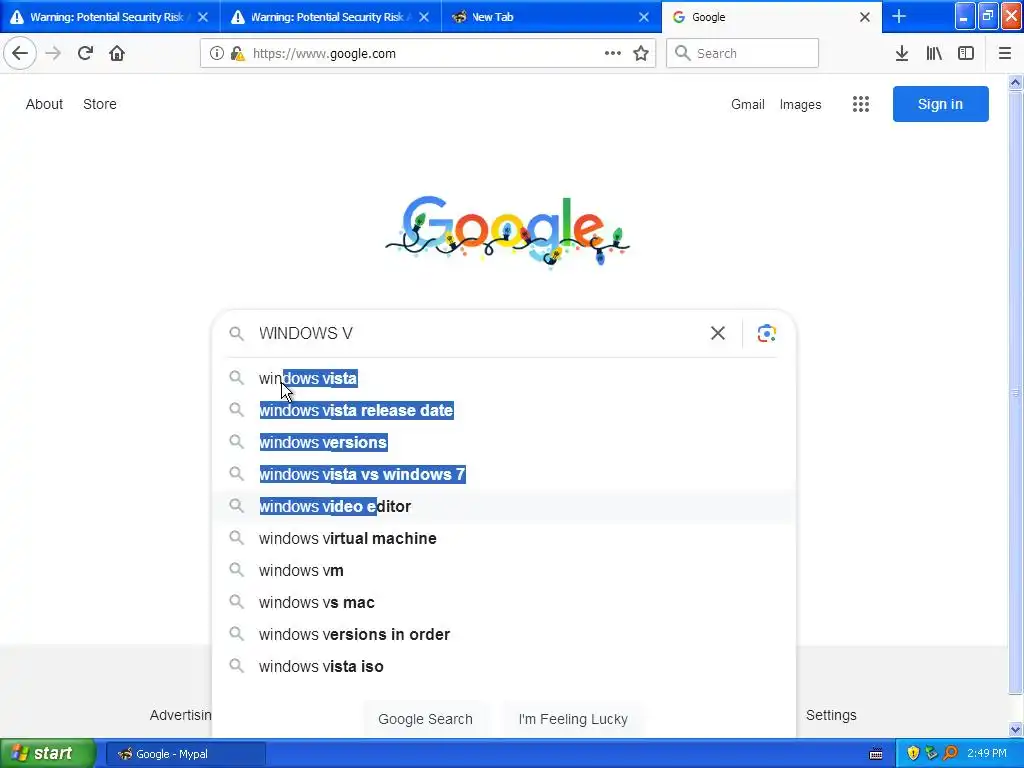
Task: Choose suggestion 'windows vista'
Action: pyautogui.click(x=503, y=378)
